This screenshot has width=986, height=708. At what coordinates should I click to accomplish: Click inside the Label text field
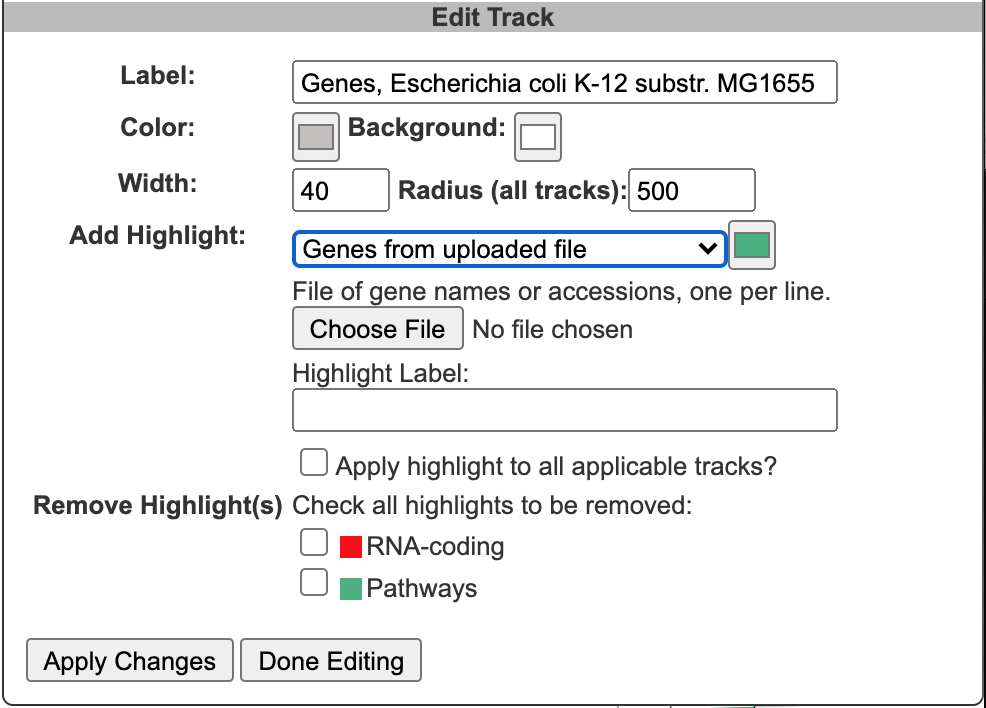pos(567,83)
